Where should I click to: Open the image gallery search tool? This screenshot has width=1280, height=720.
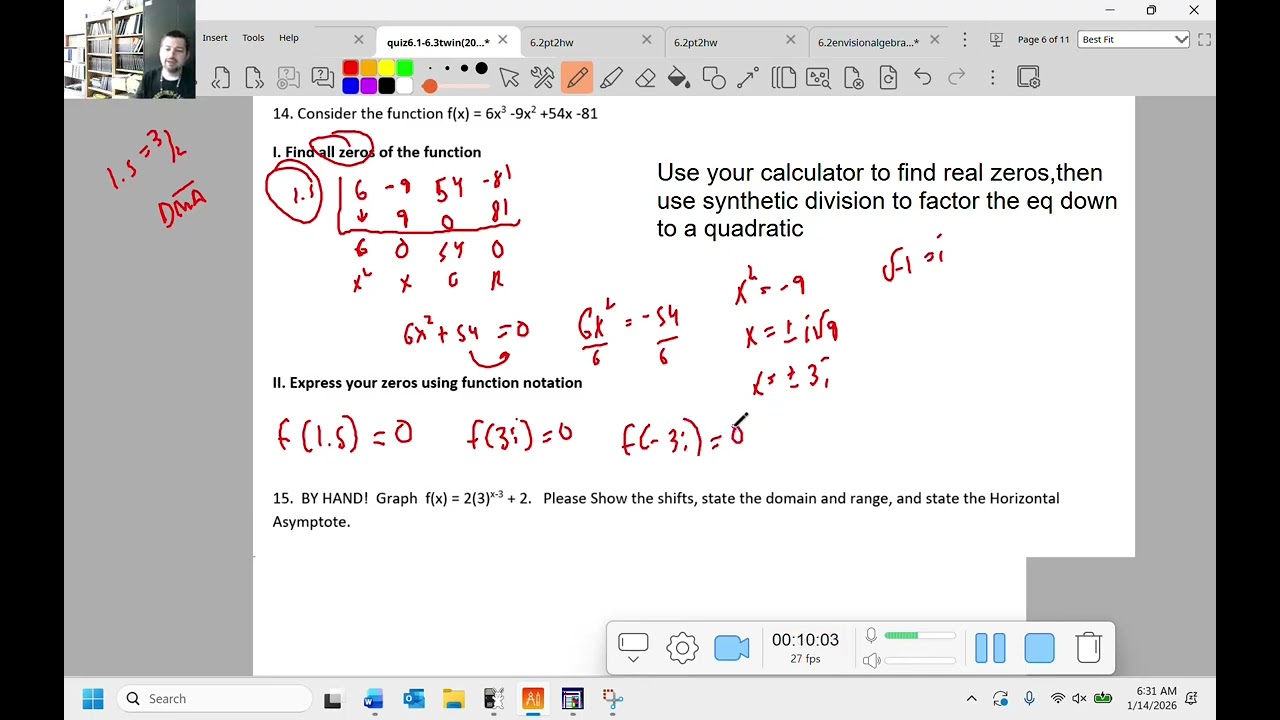(x=818, y=78)
